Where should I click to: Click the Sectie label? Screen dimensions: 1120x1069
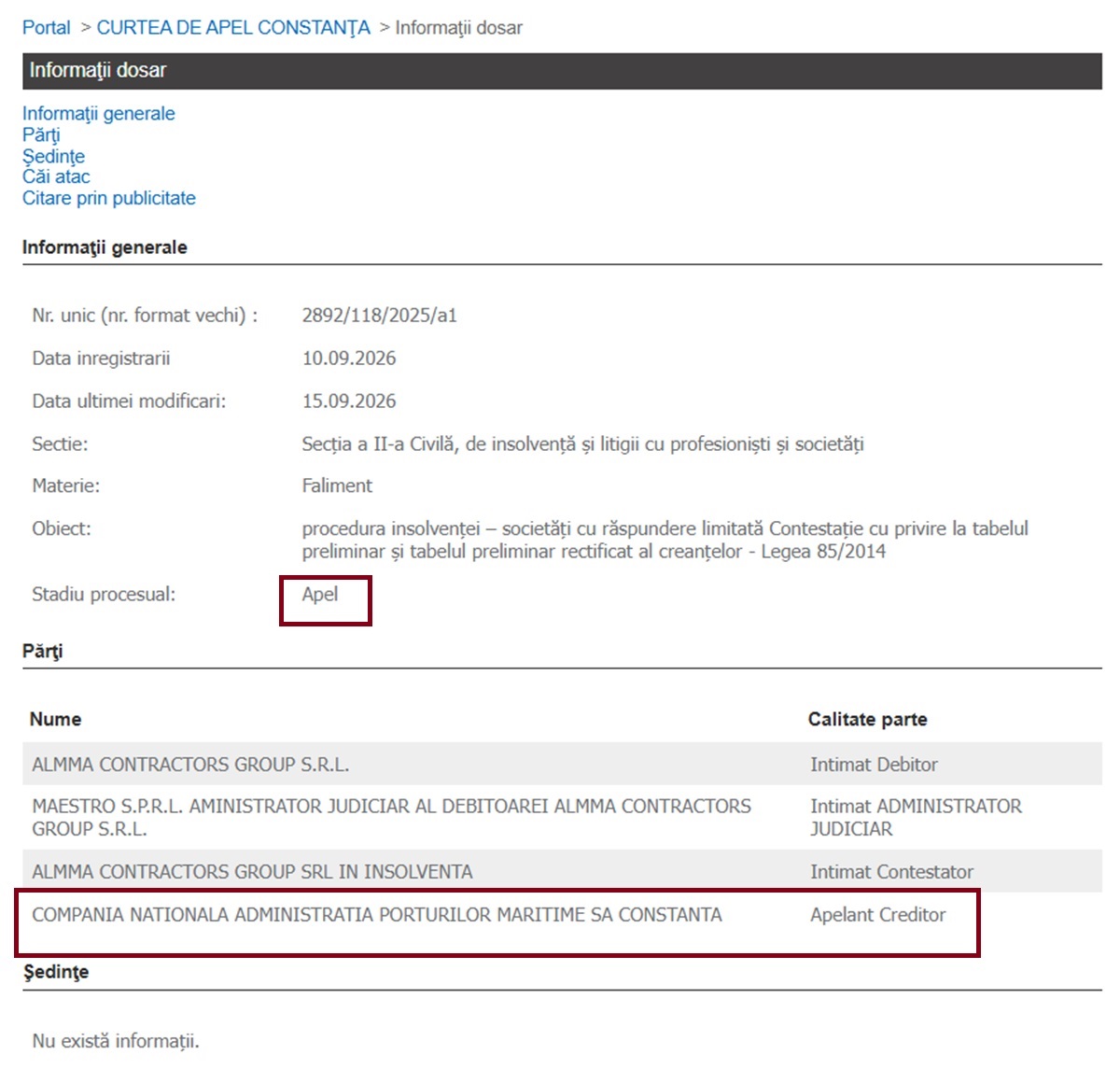coord(60,444)
